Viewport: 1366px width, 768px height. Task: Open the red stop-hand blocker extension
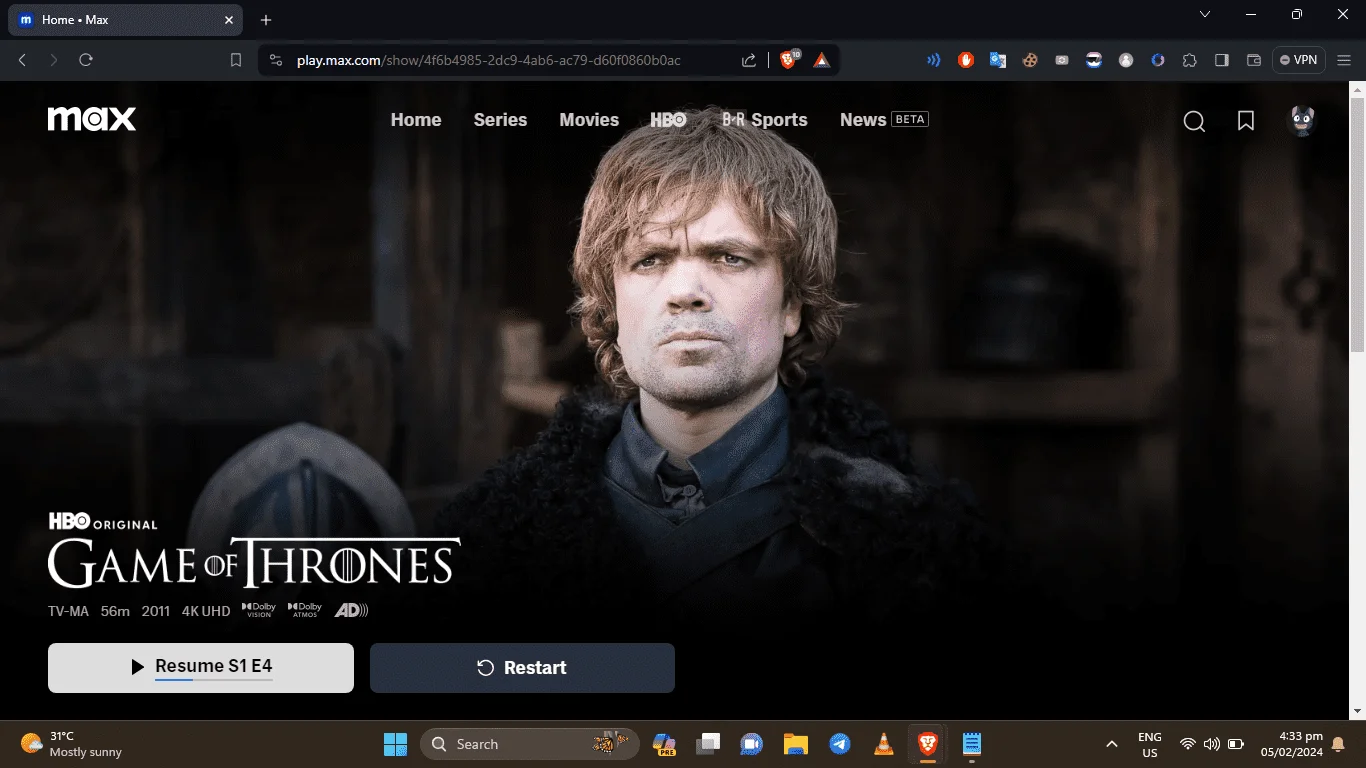coord(966,60)
